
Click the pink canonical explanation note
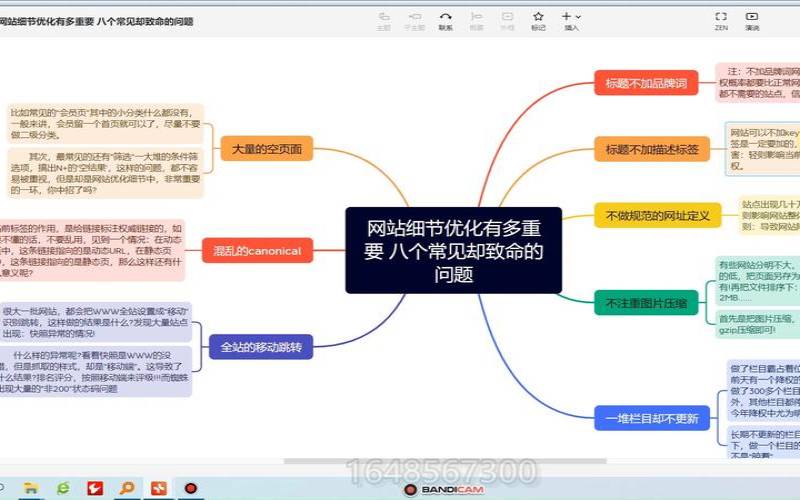tap(91, 251)
